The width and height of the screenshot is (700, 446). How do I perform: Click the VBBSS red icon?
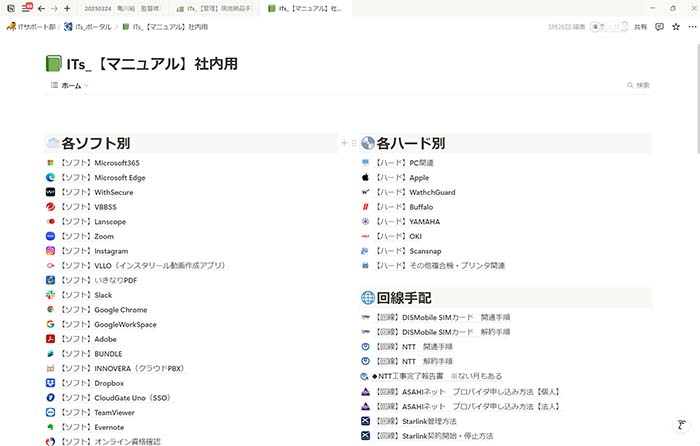point(50,207)
